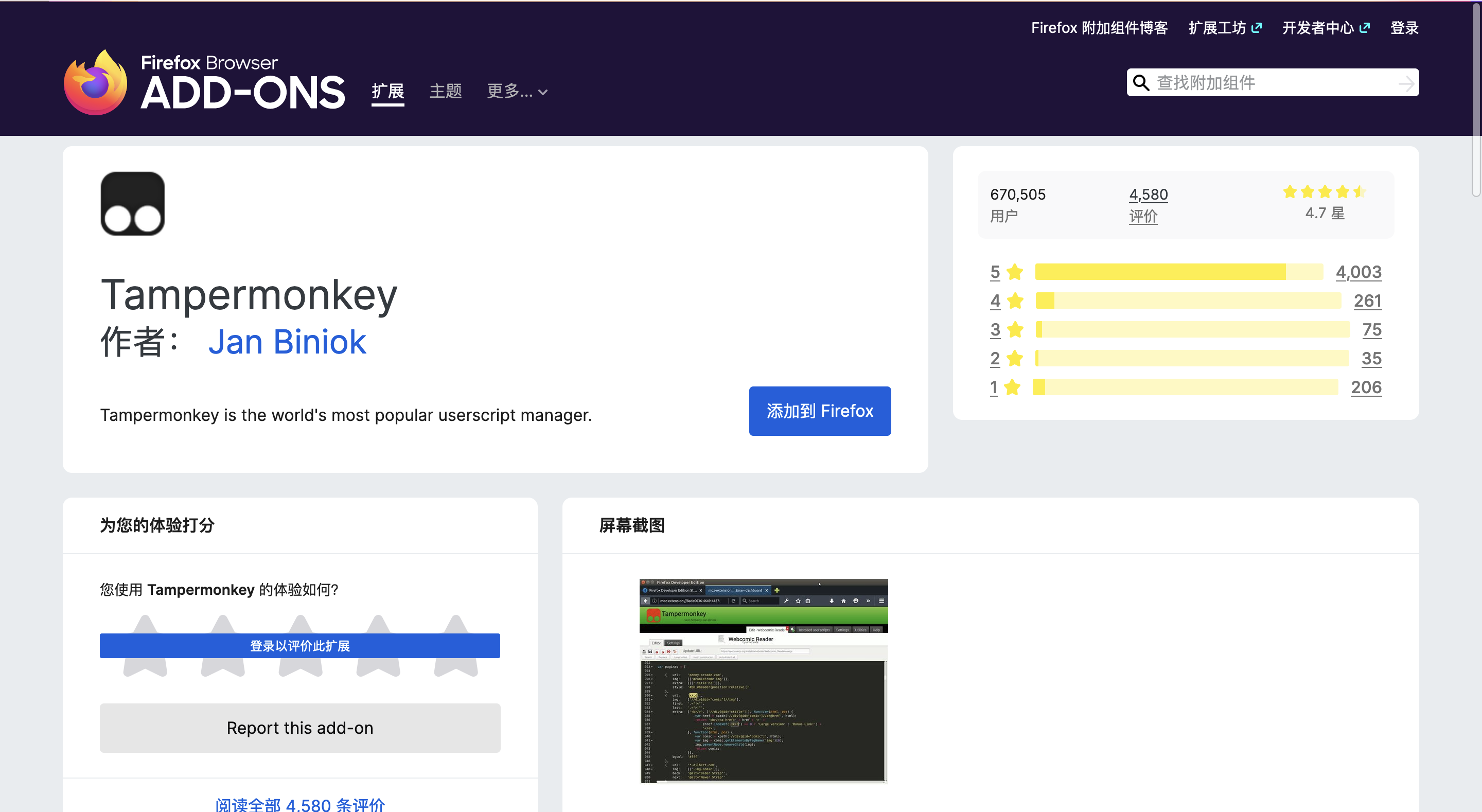The height and width of the screenshot is (812, 1482).
Task: Open the Tampermonkey screenshot thumbnail
Action: 764,681
